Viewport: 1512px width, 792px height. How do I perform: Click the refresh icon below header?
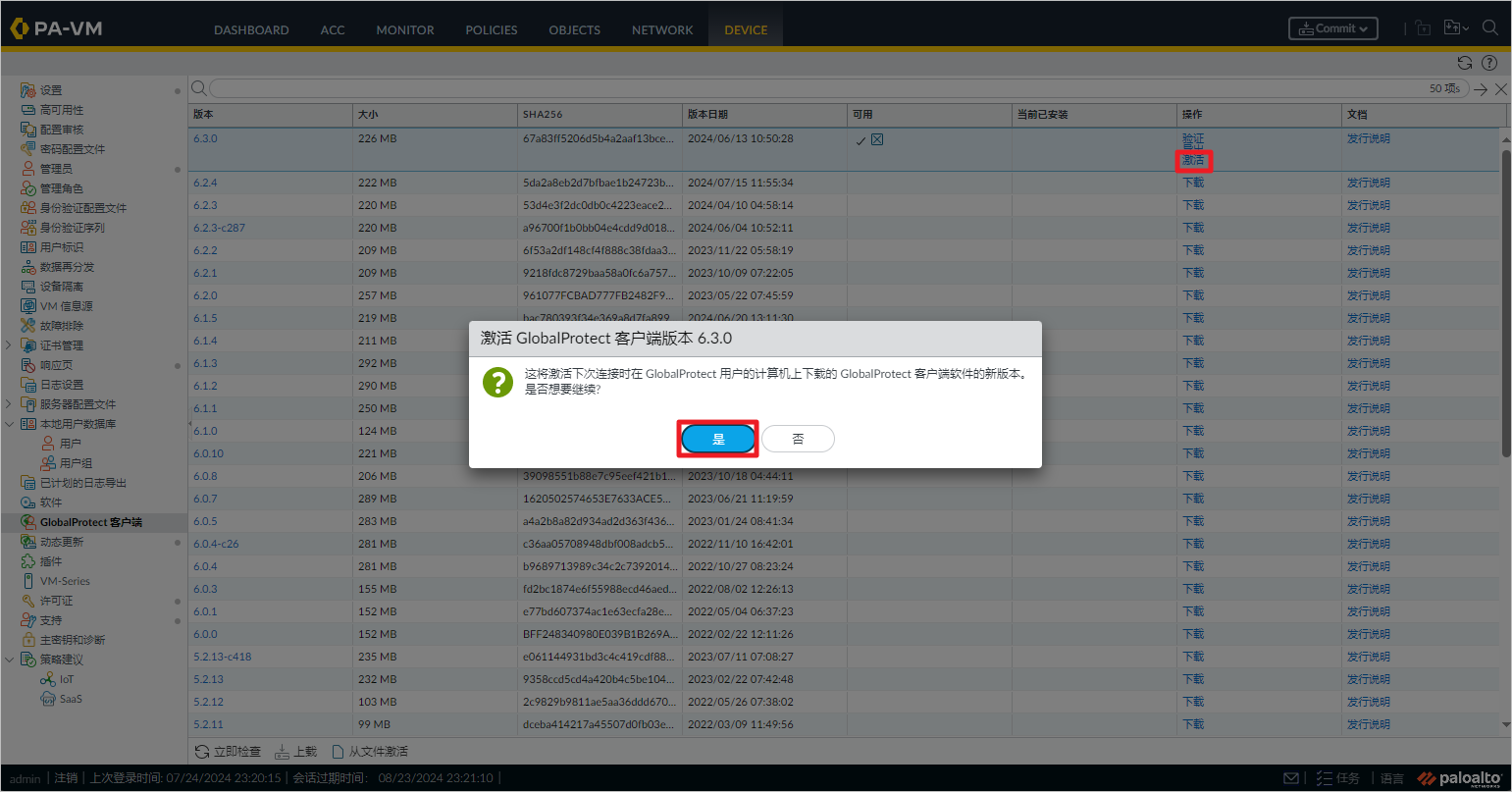1465,63
